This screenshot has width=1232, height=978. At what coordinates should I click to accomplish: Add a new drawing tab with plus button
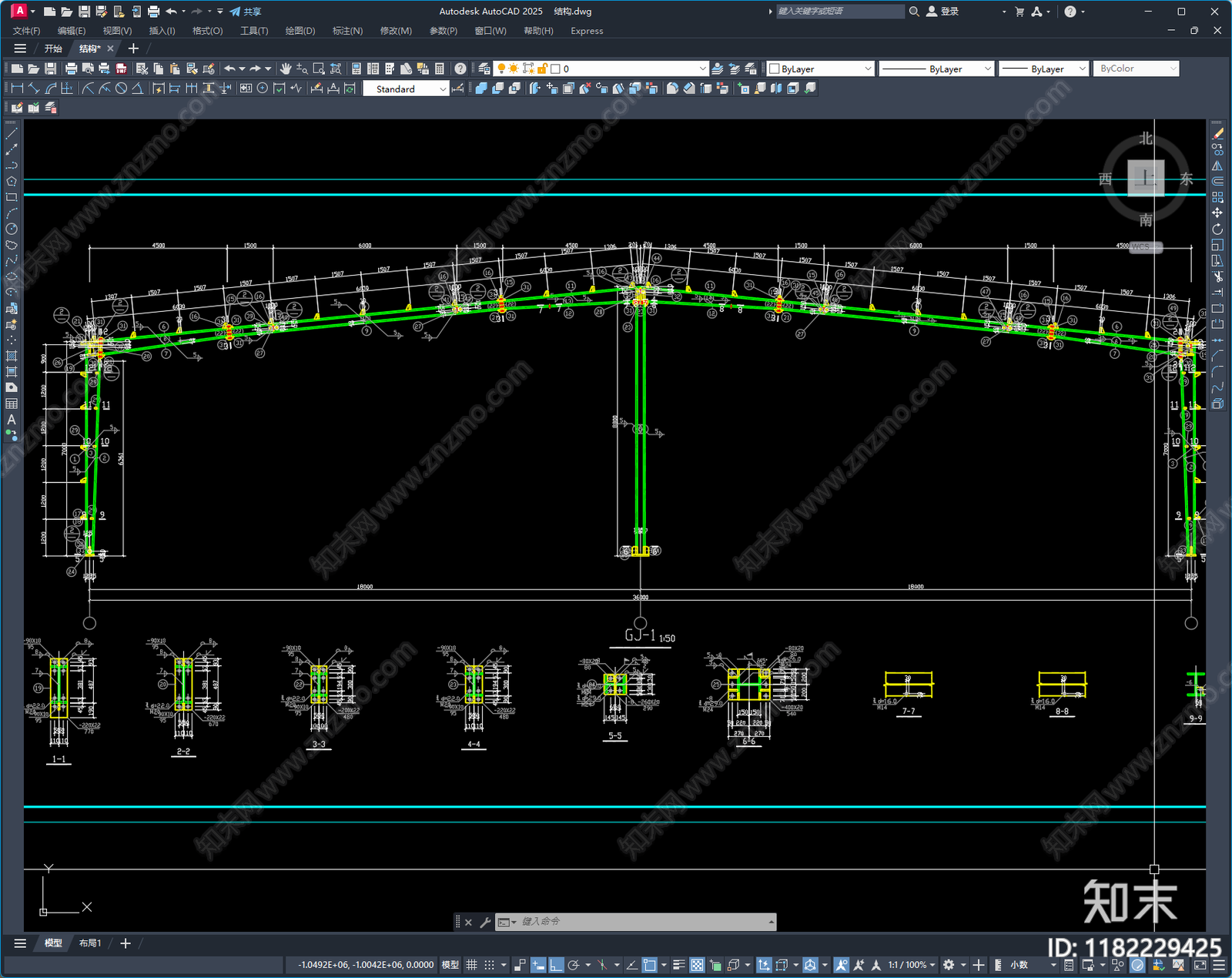click(x=133, y=49)
